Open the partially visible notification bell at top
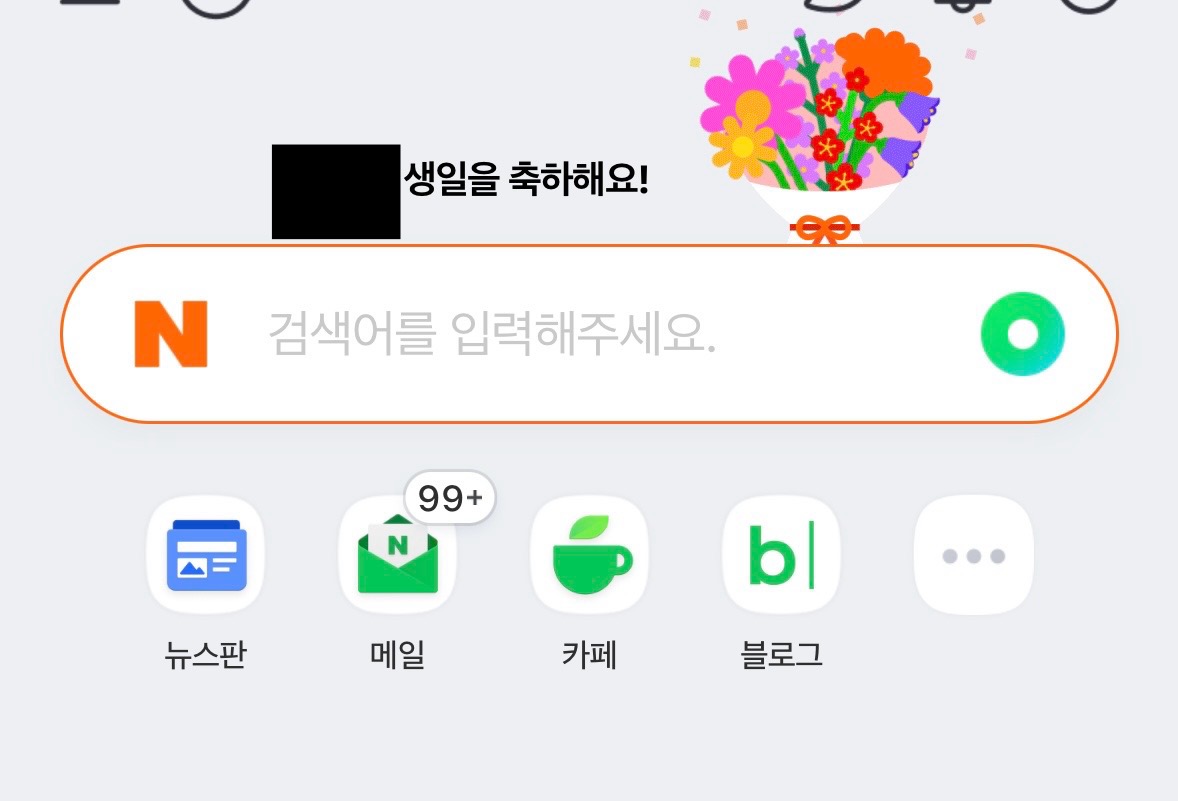The height and width of the screenshot is (801, 1178). [958, 5]
